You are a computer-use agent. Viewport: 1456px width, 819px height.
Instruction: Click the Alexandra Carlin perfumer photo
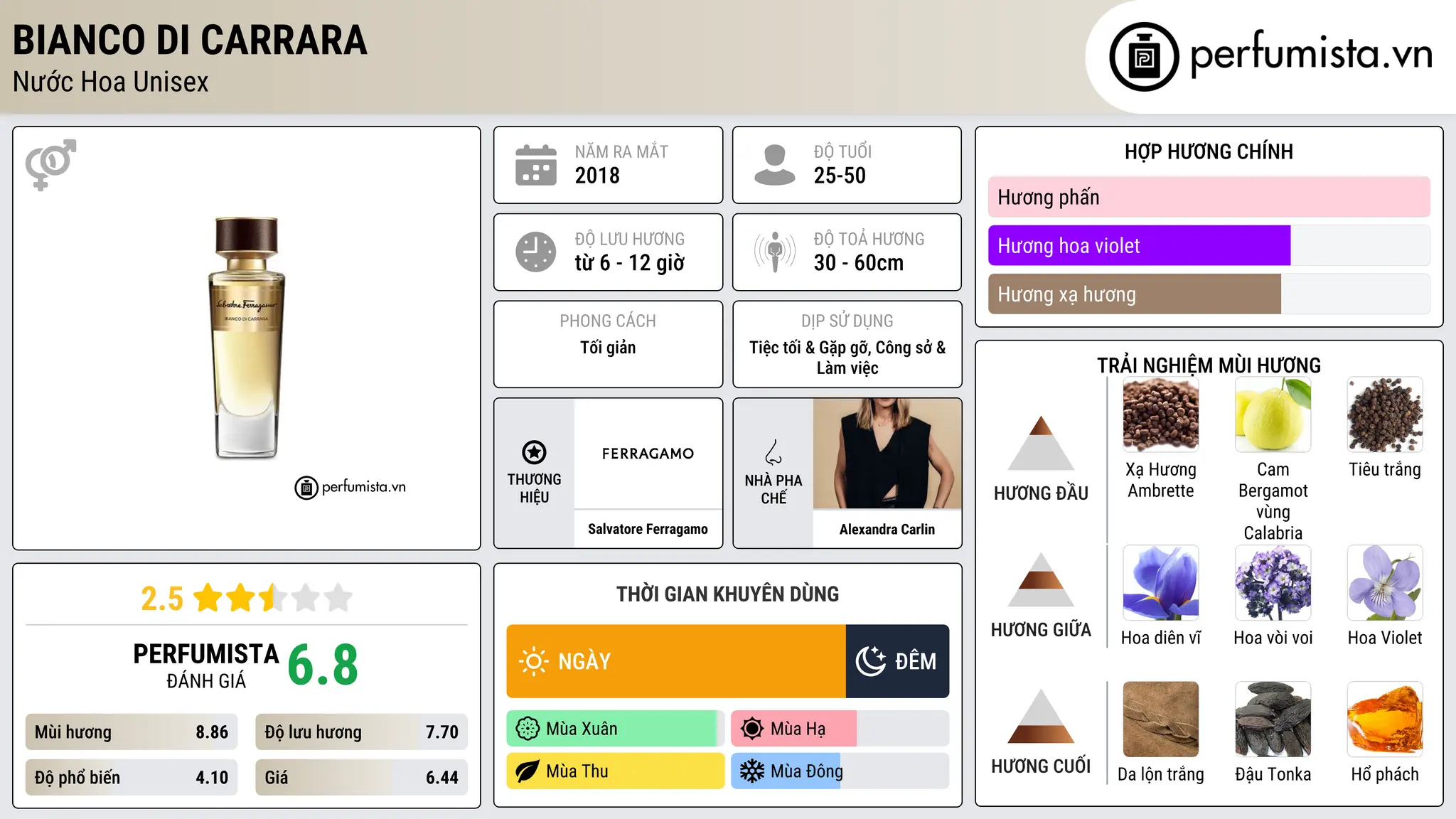tap(887, 454)
